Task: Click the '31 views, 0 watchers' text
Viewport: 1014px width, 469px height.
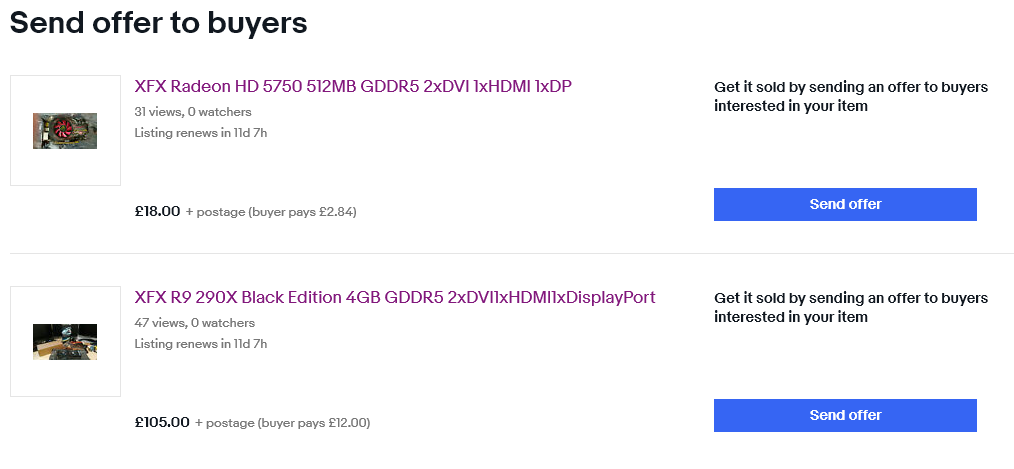Action: pyautogui.click(x=193, y=112)
